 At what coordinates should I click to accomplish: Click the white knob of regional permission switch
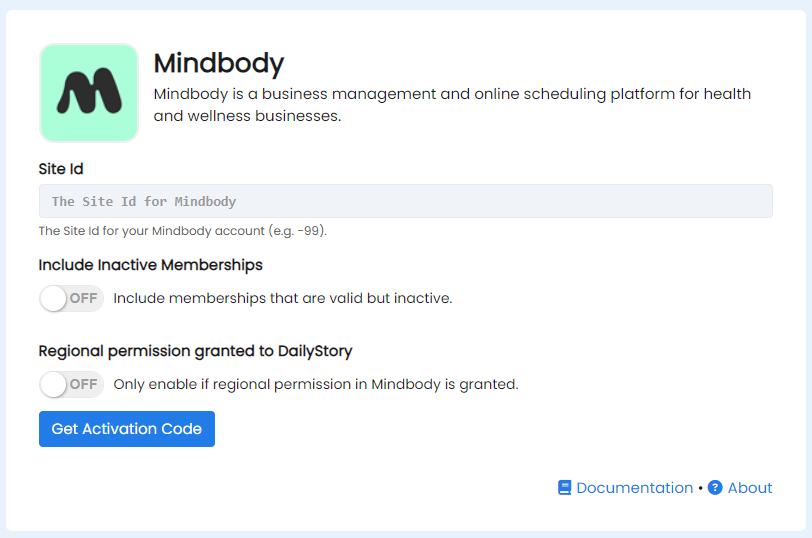point(53,384)
